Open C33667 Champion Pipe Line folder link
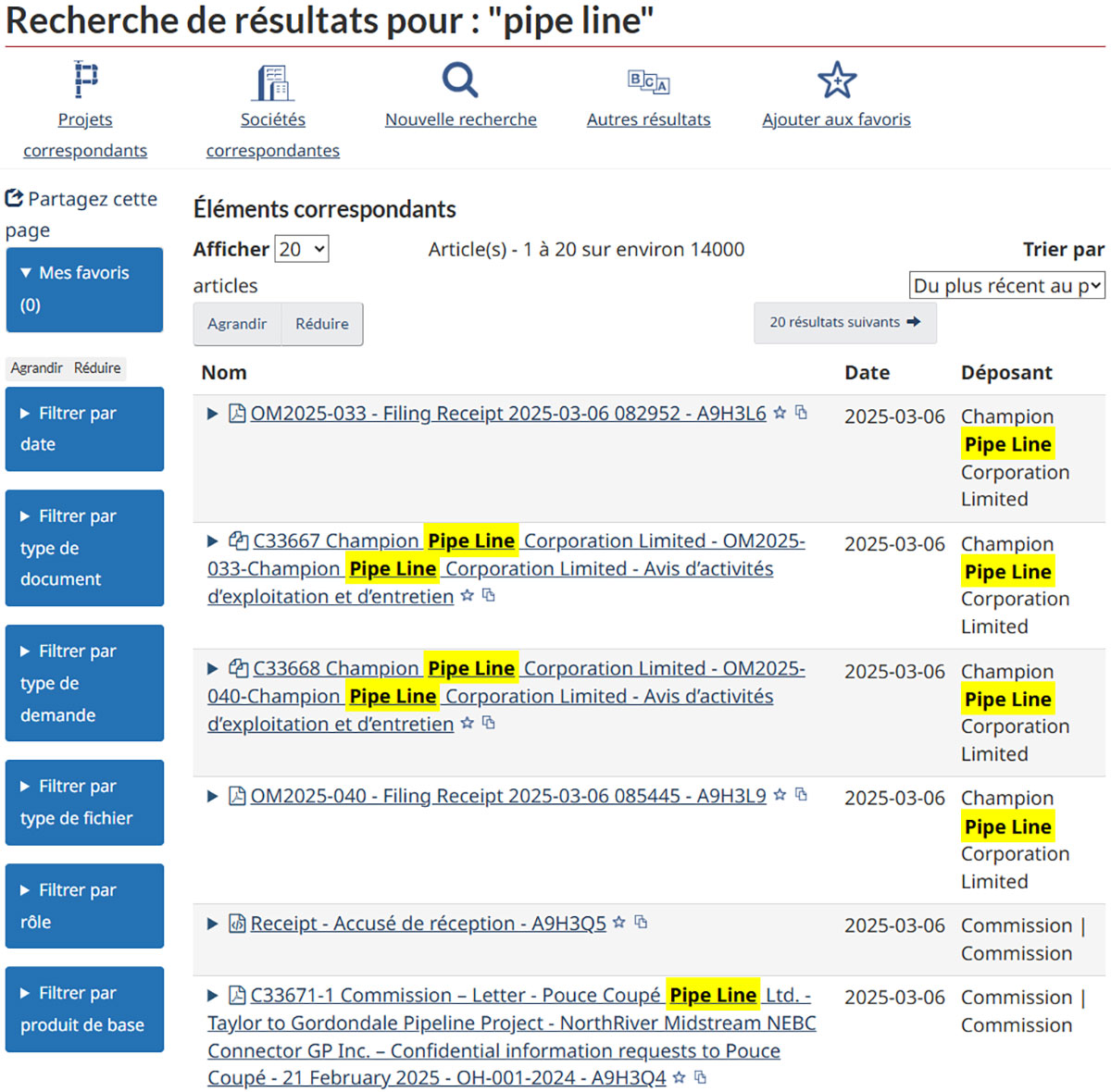 [x=506, y=568]
